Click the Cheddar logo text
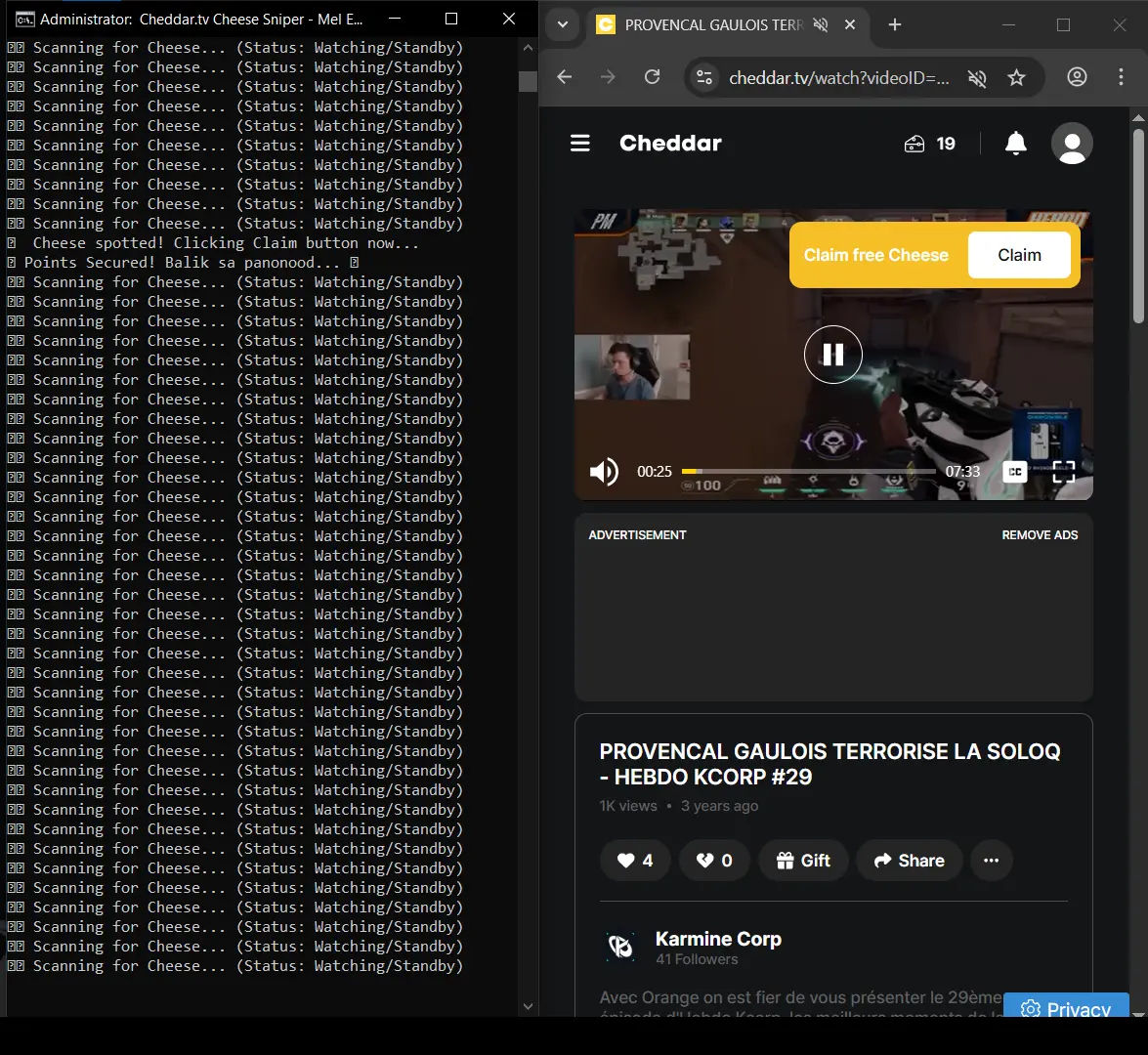 coord(670,144)
